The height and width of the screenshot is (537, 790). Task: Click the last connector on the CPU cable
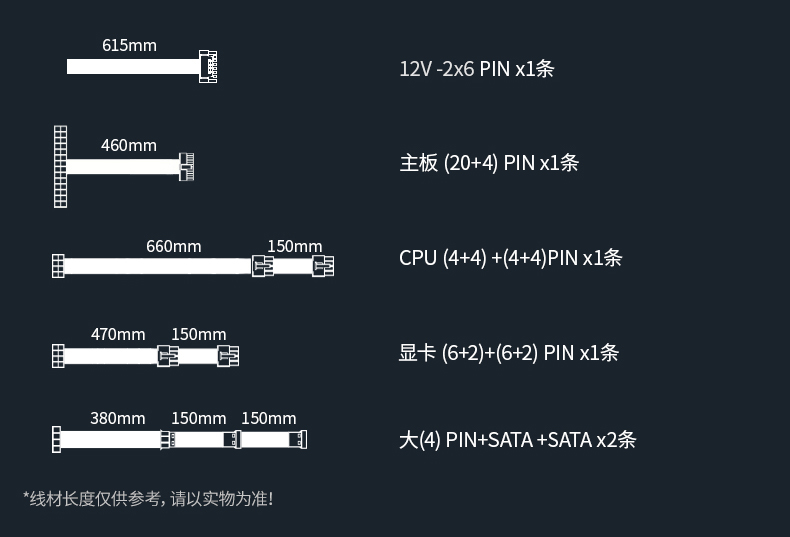[x=322, y=266]
